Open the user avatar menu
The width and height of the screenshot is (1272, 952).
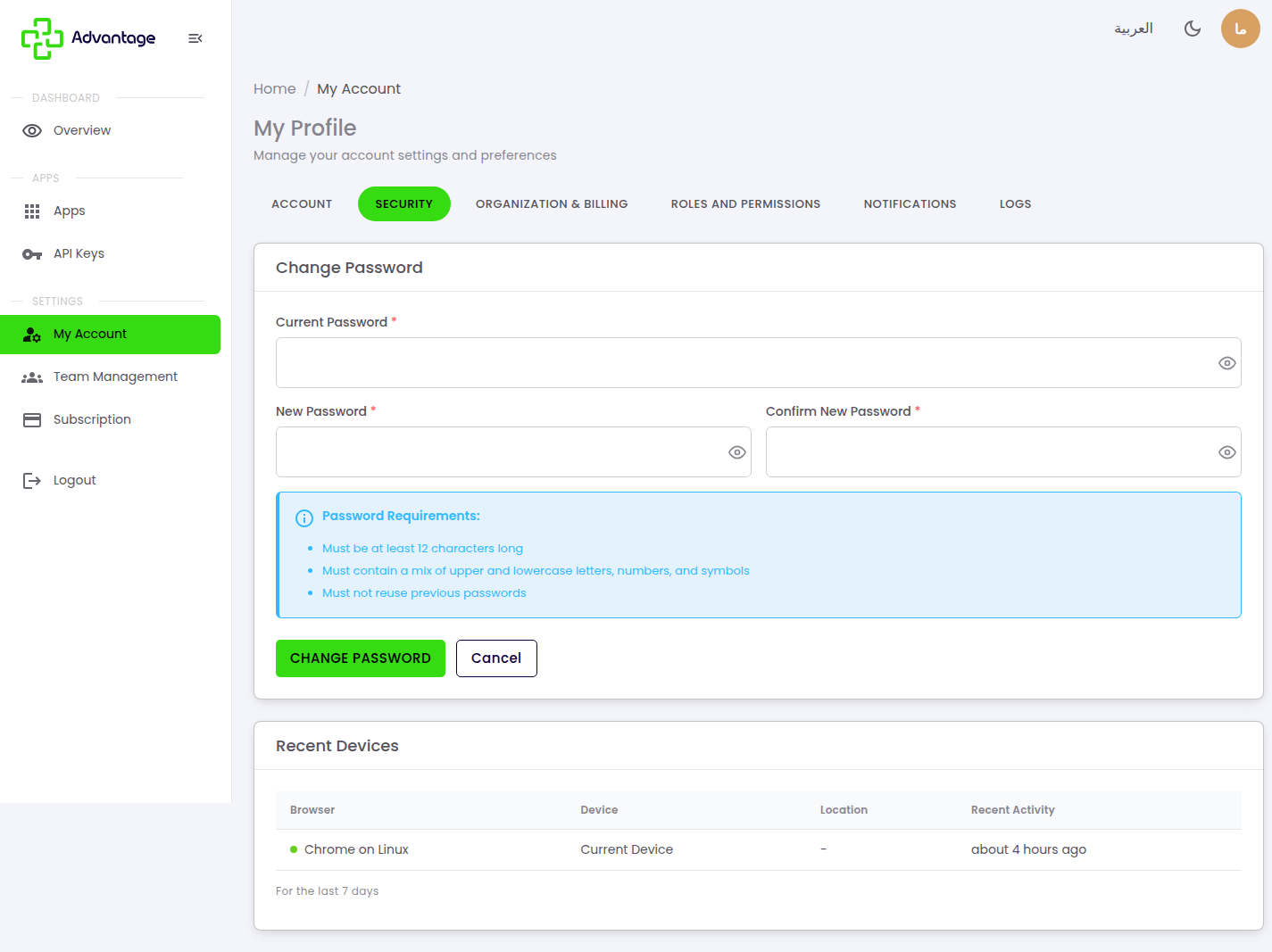[1241, 29]
